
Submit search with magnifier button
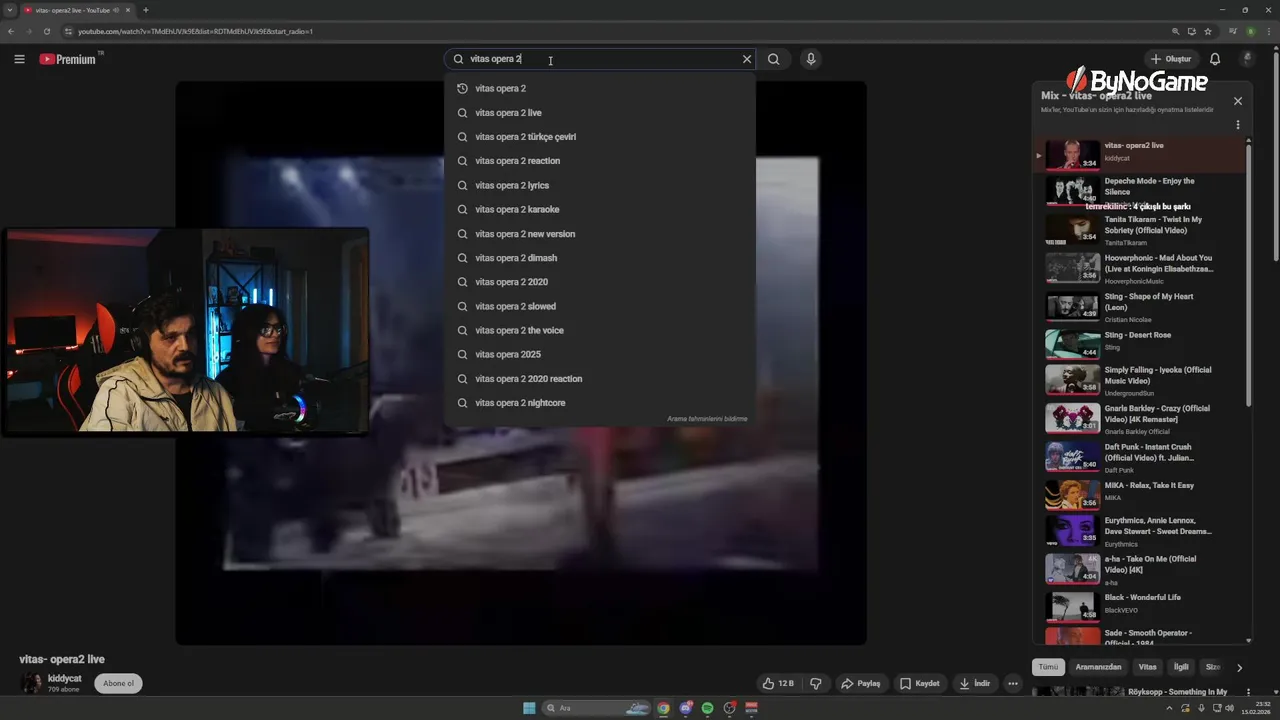(773, 59)
